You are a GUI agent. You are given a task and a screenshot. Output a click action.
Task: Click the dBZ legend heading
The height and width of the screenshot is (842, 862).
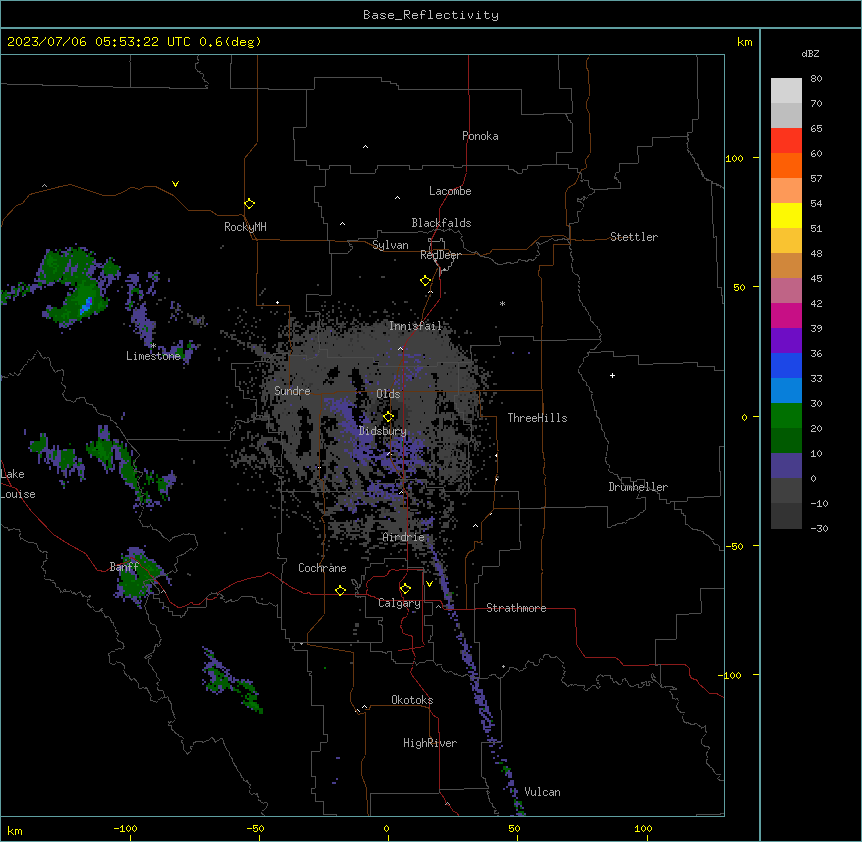click(x=810, y=54)
